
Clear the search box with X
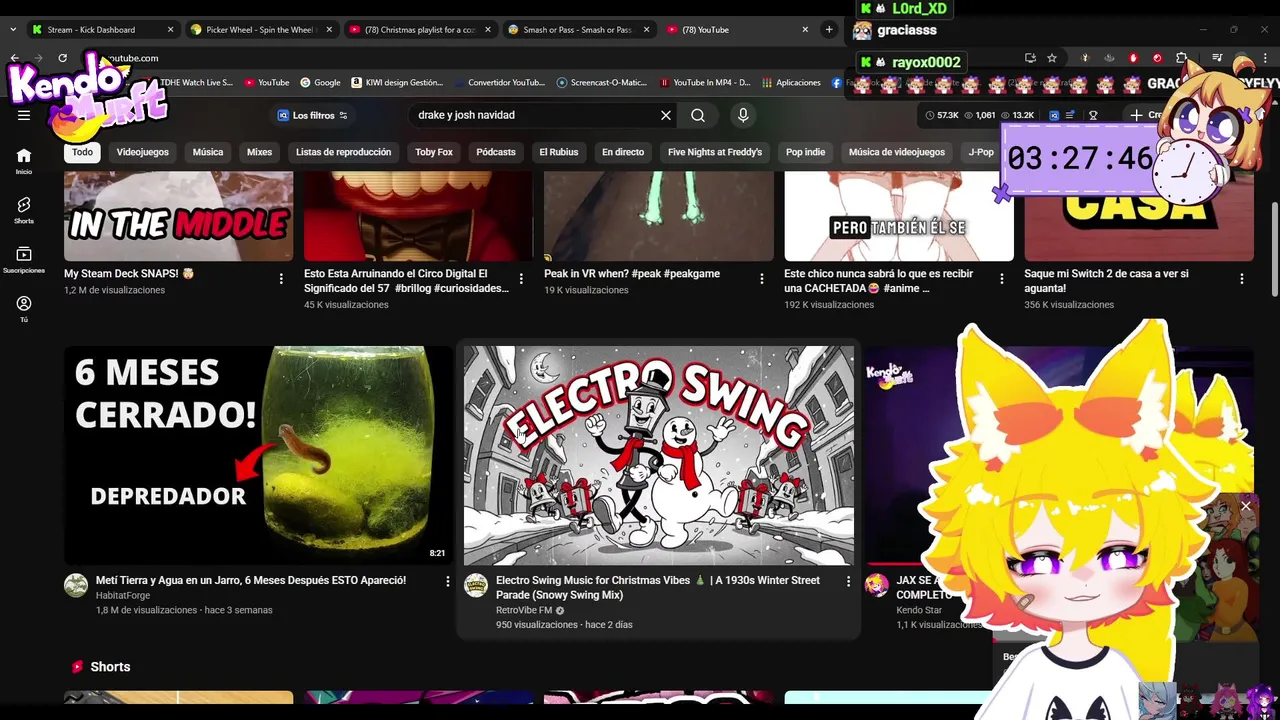[666, 115]
